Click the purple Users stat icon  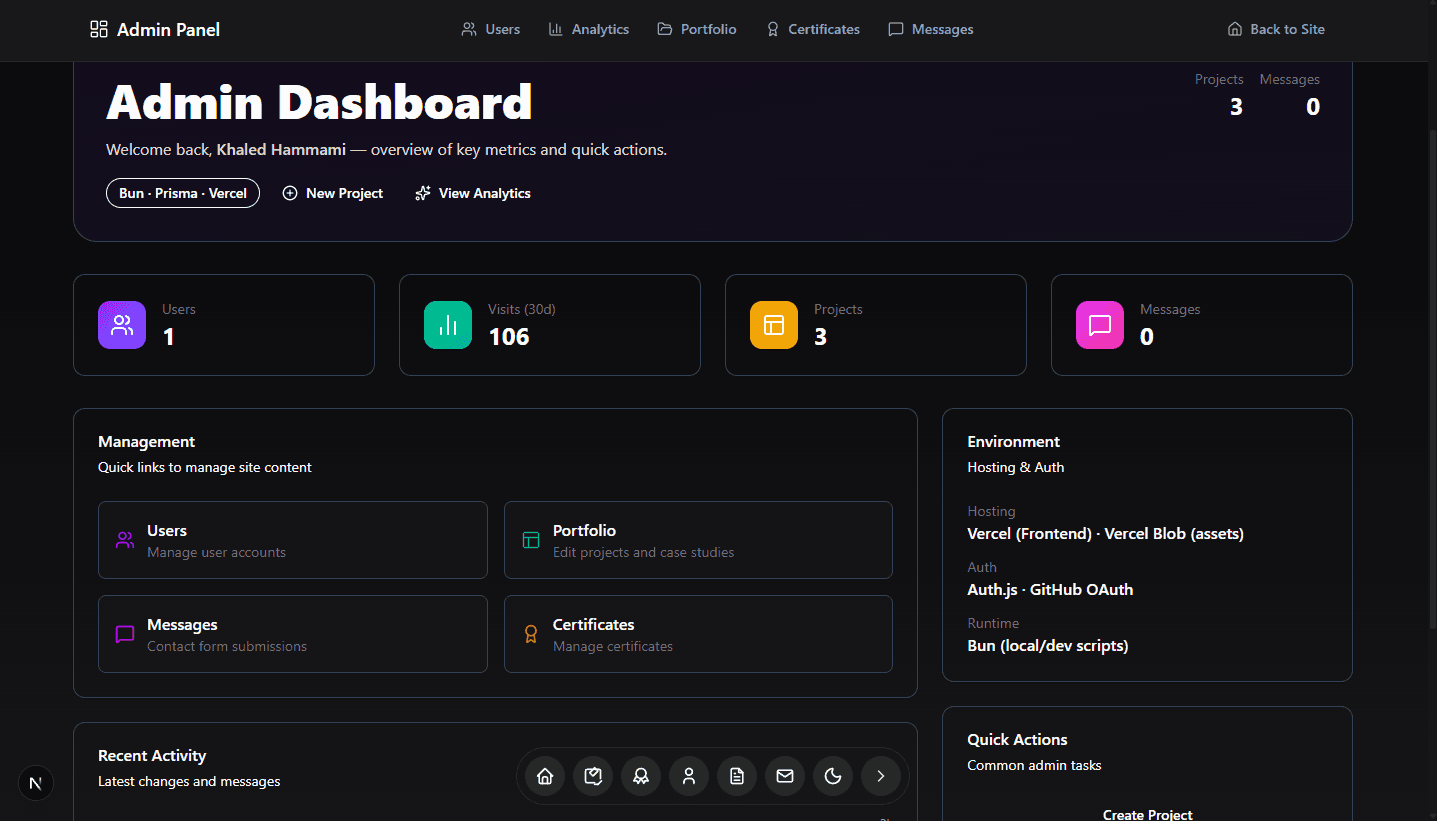122,325
